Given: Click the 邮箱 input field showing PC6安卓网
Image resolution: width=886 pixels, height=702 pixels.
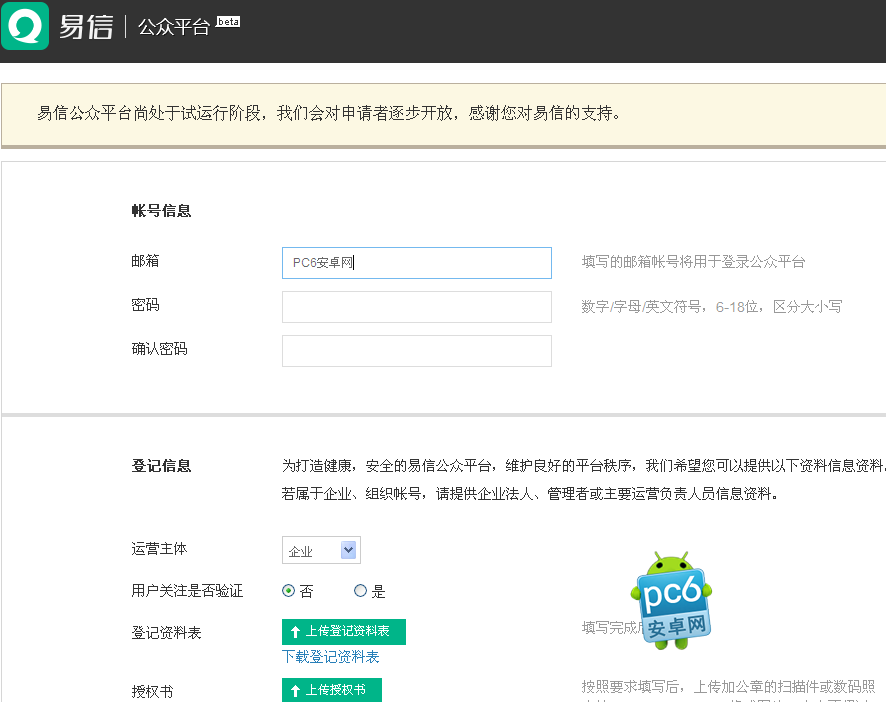Looking at the screenshot, I should [x=416, y=263].
